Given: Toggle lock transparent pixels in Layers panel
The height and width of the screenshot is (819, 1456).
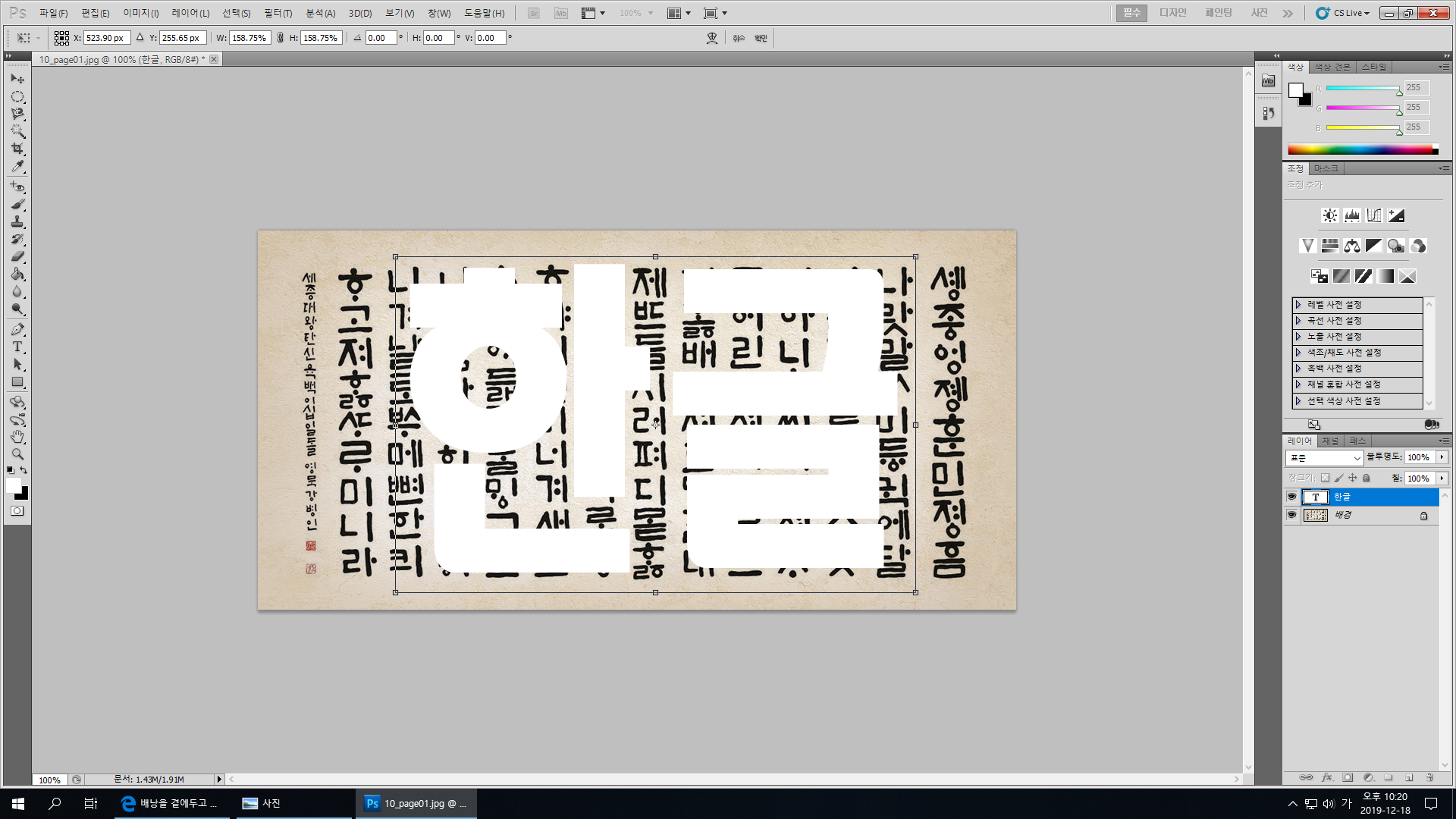Looking at the screenshot, I should [1325, 478].
